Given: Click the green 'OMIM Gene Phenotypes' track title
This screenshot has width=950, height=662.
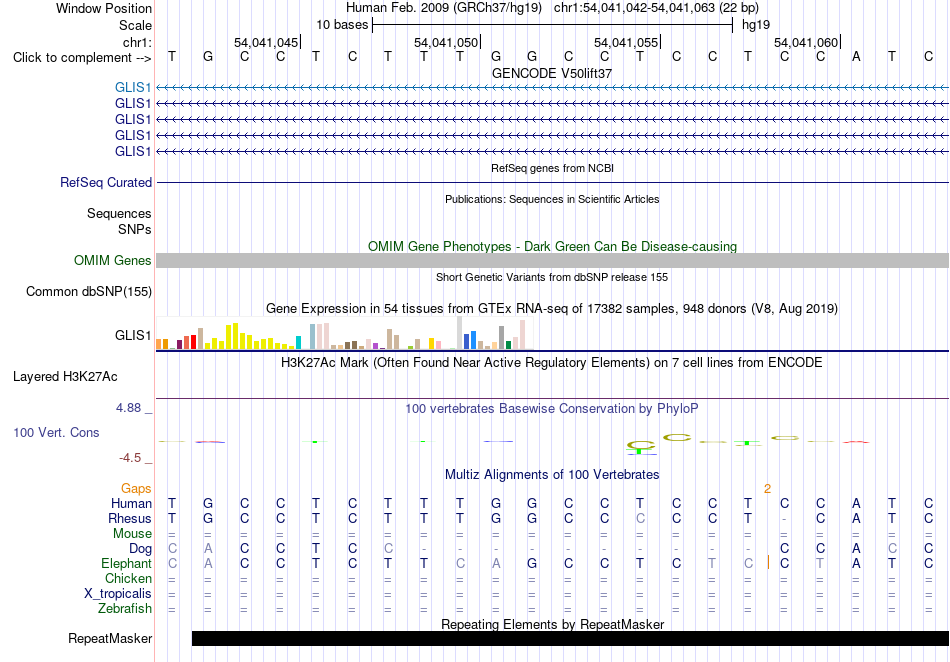Looking at the screenshot, I should (x=552, y=247).
